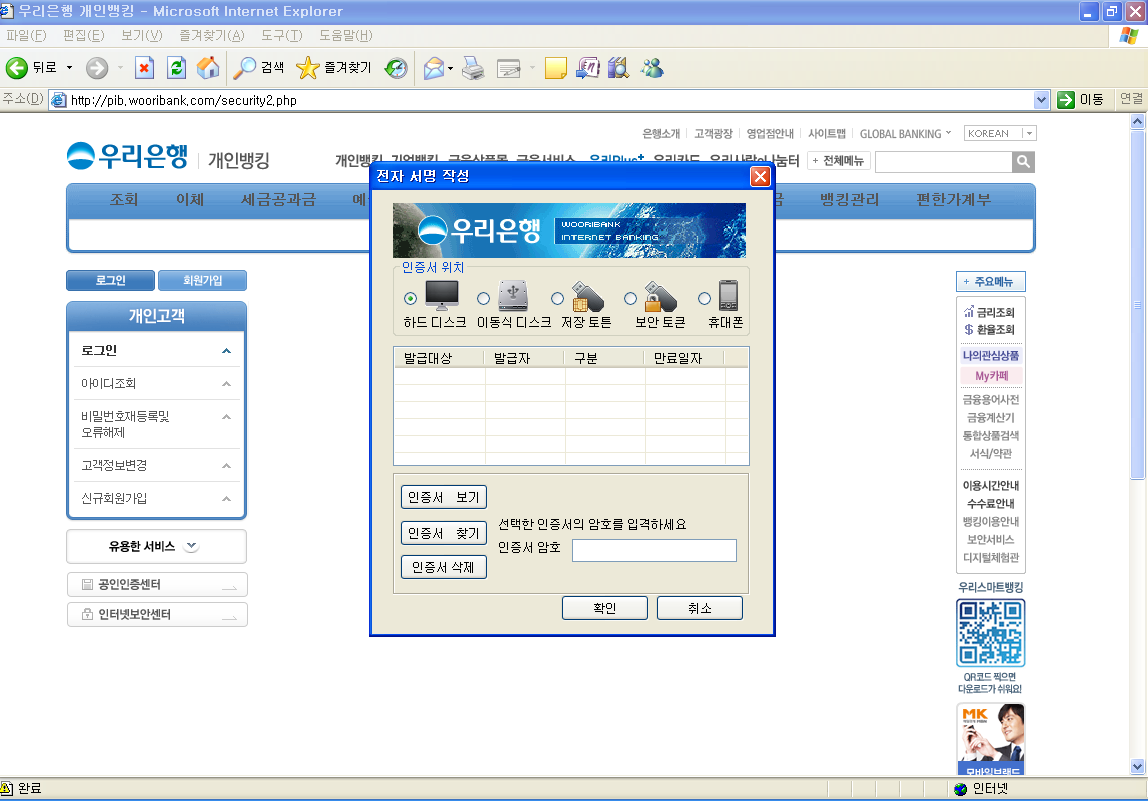1148x801 pixels.
Task: Open the 파일(F) menu
Action: point(26,35)
